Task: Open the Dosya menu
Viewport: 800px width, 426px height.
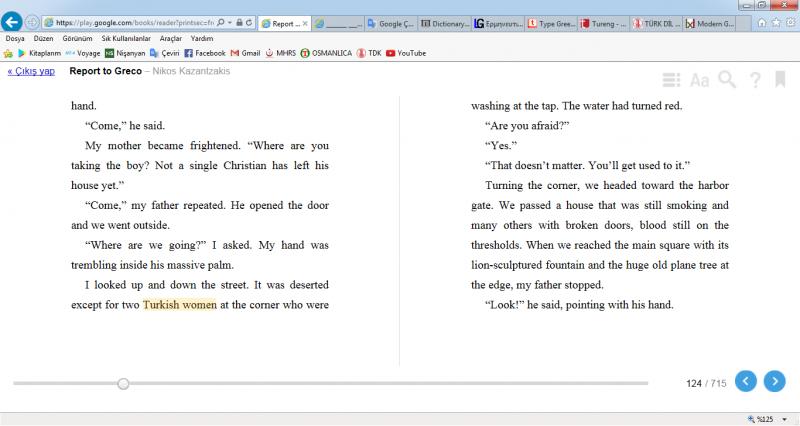Action: [x=15, y=38]
